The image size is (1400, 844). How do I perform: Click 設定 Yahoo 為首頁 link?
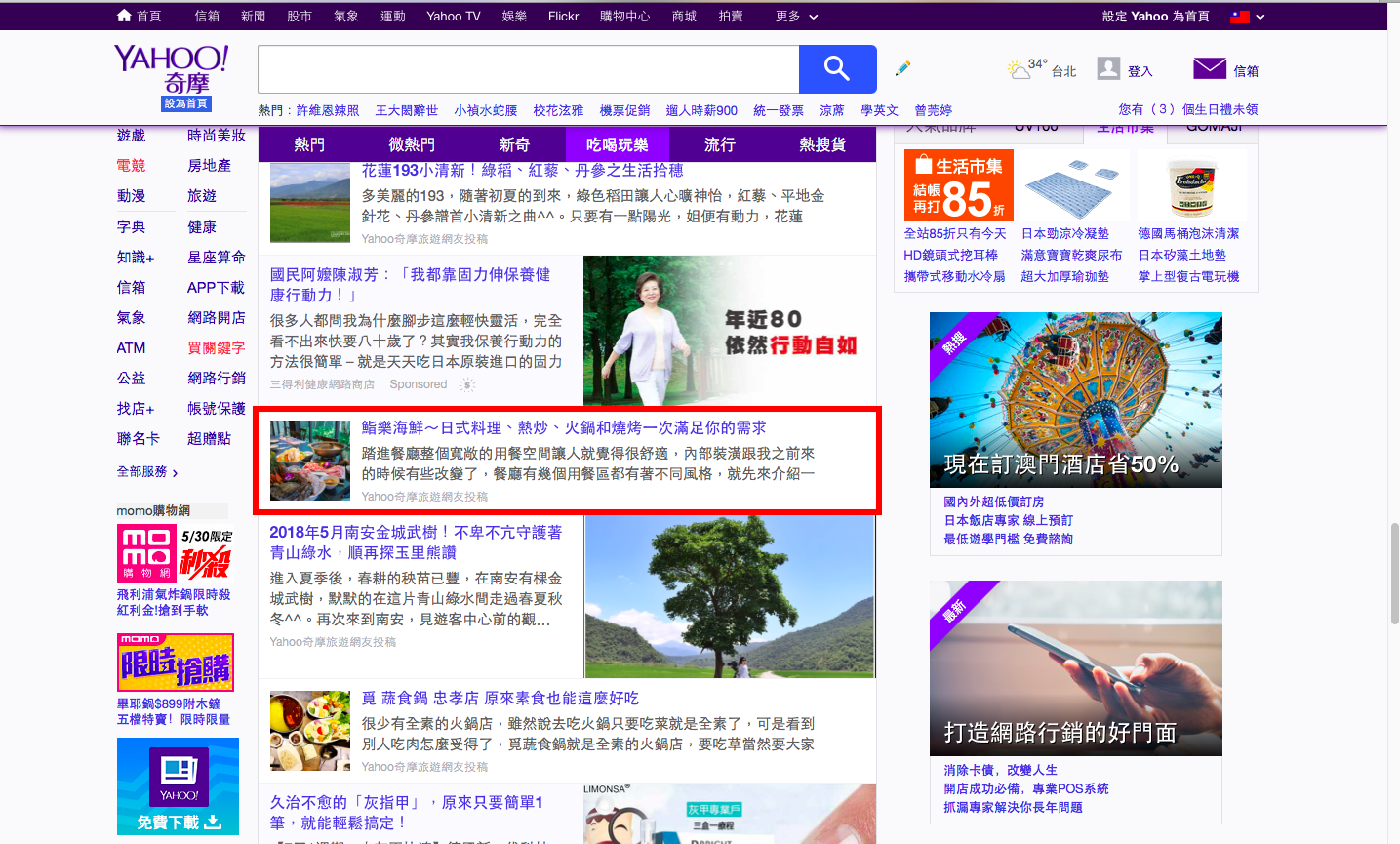(1155, 17)
